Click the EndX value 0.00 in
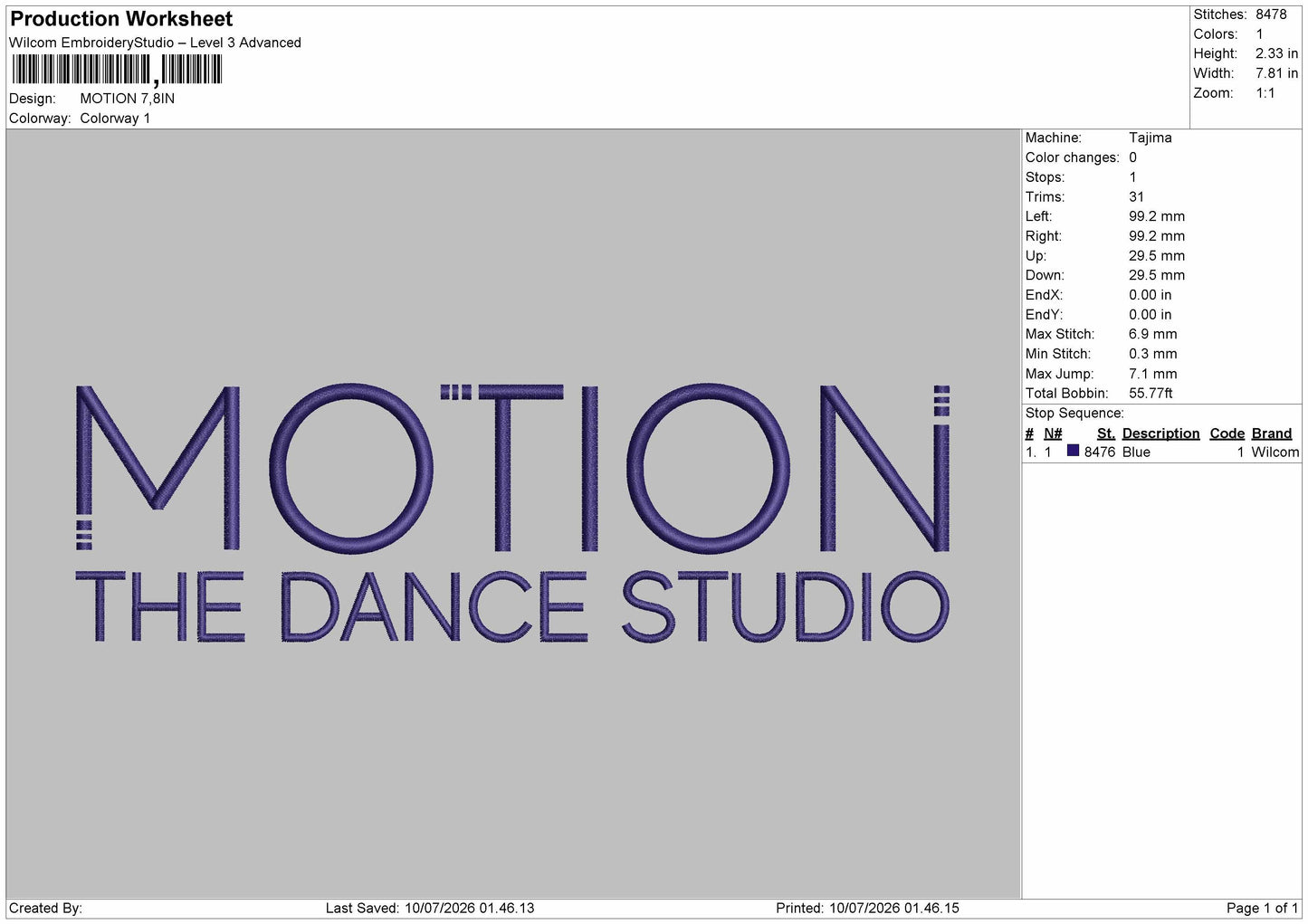Screen dimensions: 1308x924 coord(1150,295)
